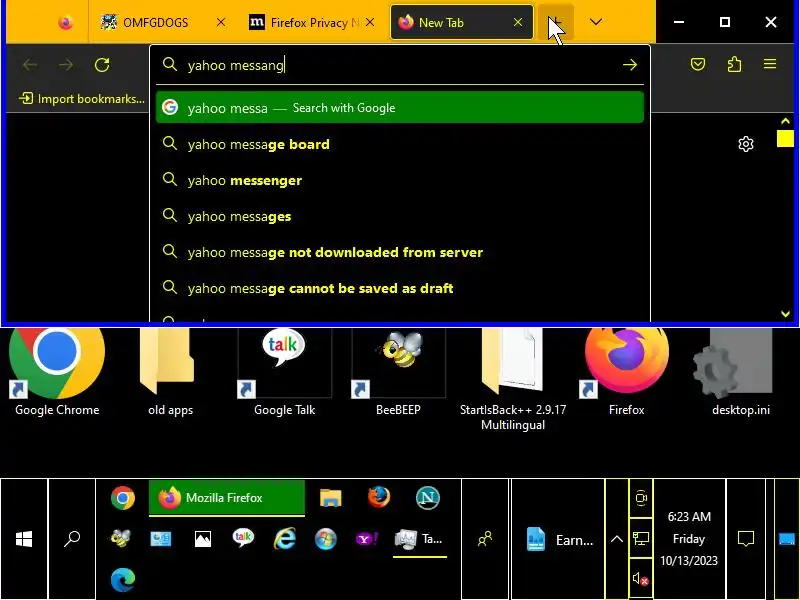Choose 'yahoo message not downloaded from server'
The width and height of the screenshot is (800, 600).
click(400, 253)
